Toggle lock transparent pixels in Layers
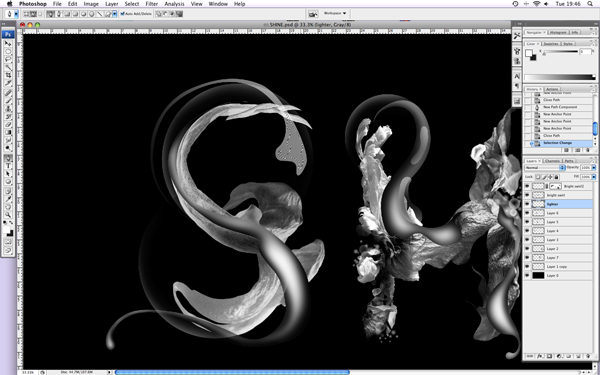The width and height of the screenshot is (600, 375). tap(538, 177)
